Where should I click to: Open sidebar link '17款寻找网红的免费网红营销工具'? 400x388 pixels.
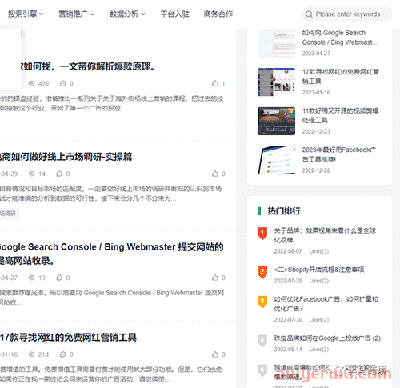tap(340, 76)
